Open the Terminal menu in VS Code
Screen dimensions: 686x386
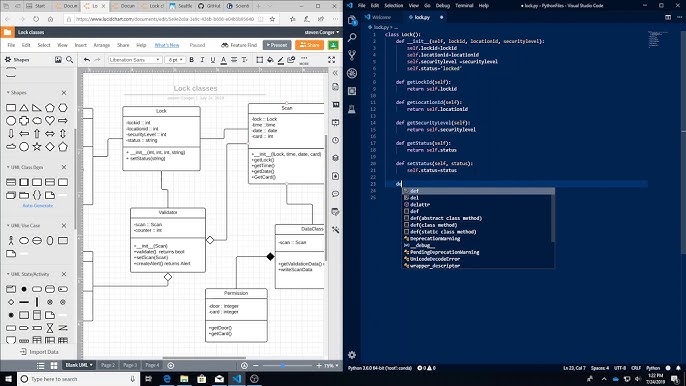click(x=464, y=6)
